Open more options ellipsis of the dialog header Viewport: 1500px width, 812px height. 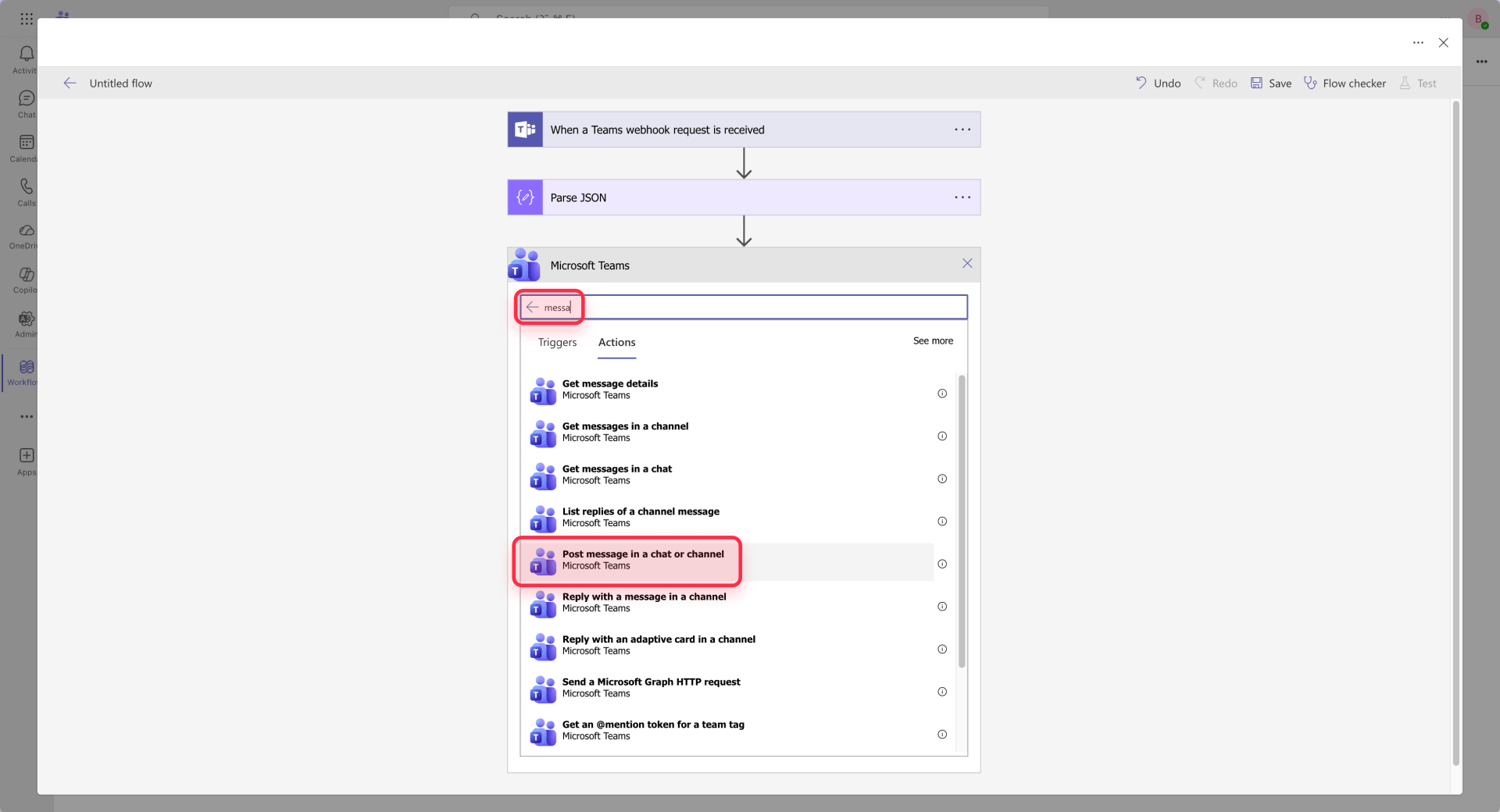[1418, 43]
